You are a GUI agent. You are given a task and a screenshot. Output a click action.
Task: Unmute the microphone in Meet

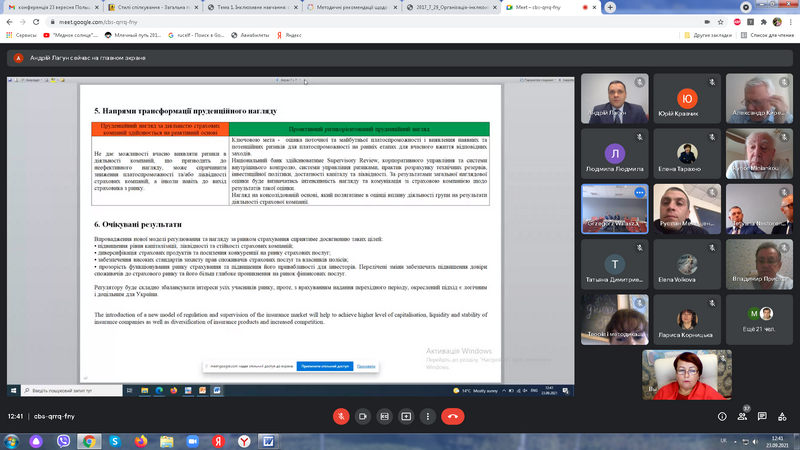tap(339, 416)
